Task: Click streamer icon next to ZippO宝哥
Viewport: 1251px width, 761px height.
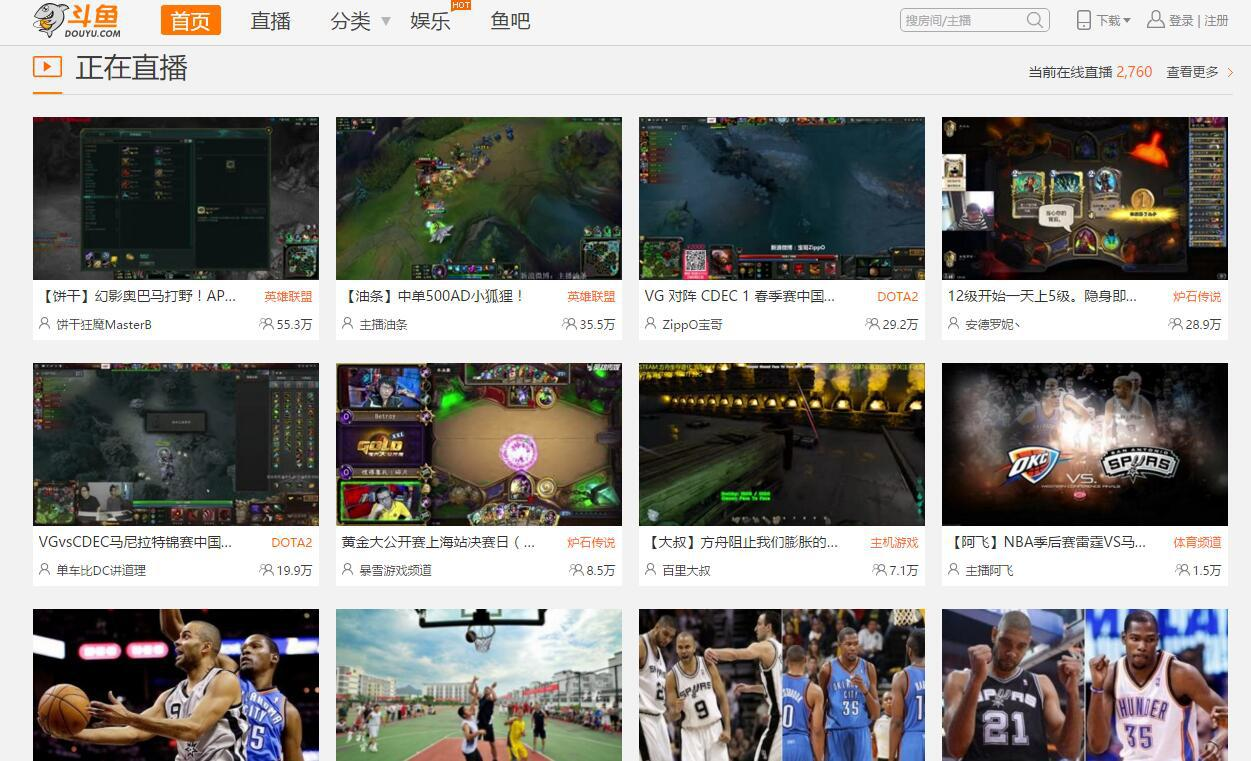Action: (650, 324)
